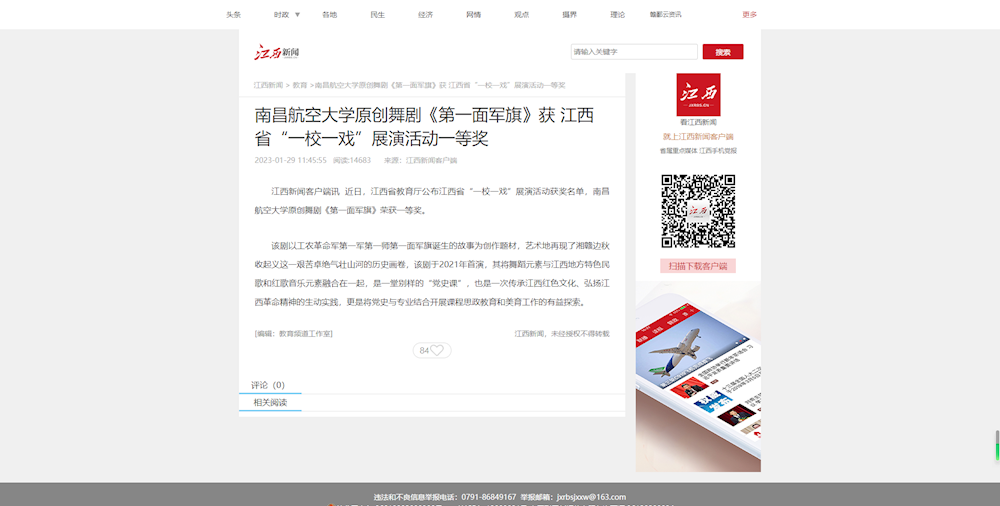Click the 江西新闻 breadcrumb link

[268, 86]
